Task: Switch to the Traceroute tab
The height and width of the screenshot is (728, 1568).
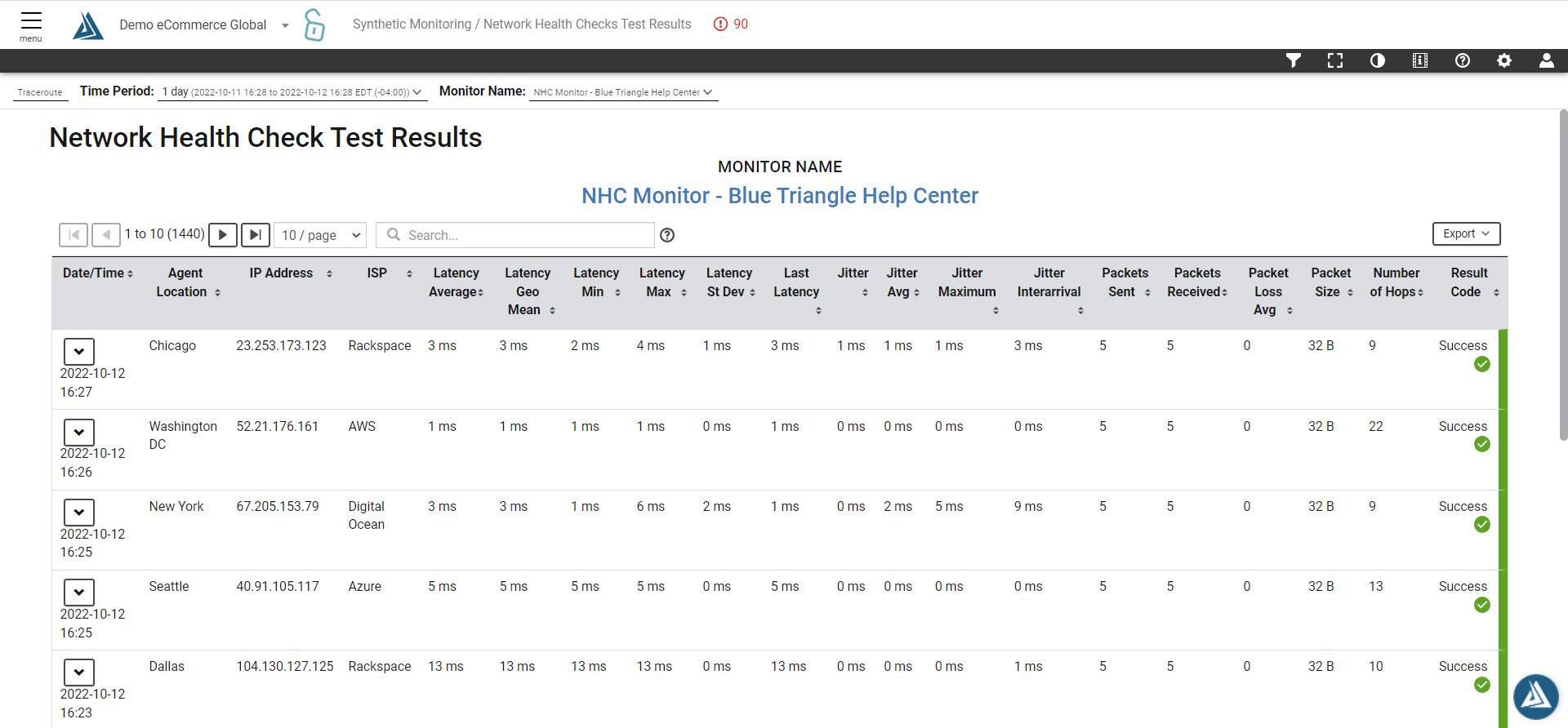Action: coord(40,92)
